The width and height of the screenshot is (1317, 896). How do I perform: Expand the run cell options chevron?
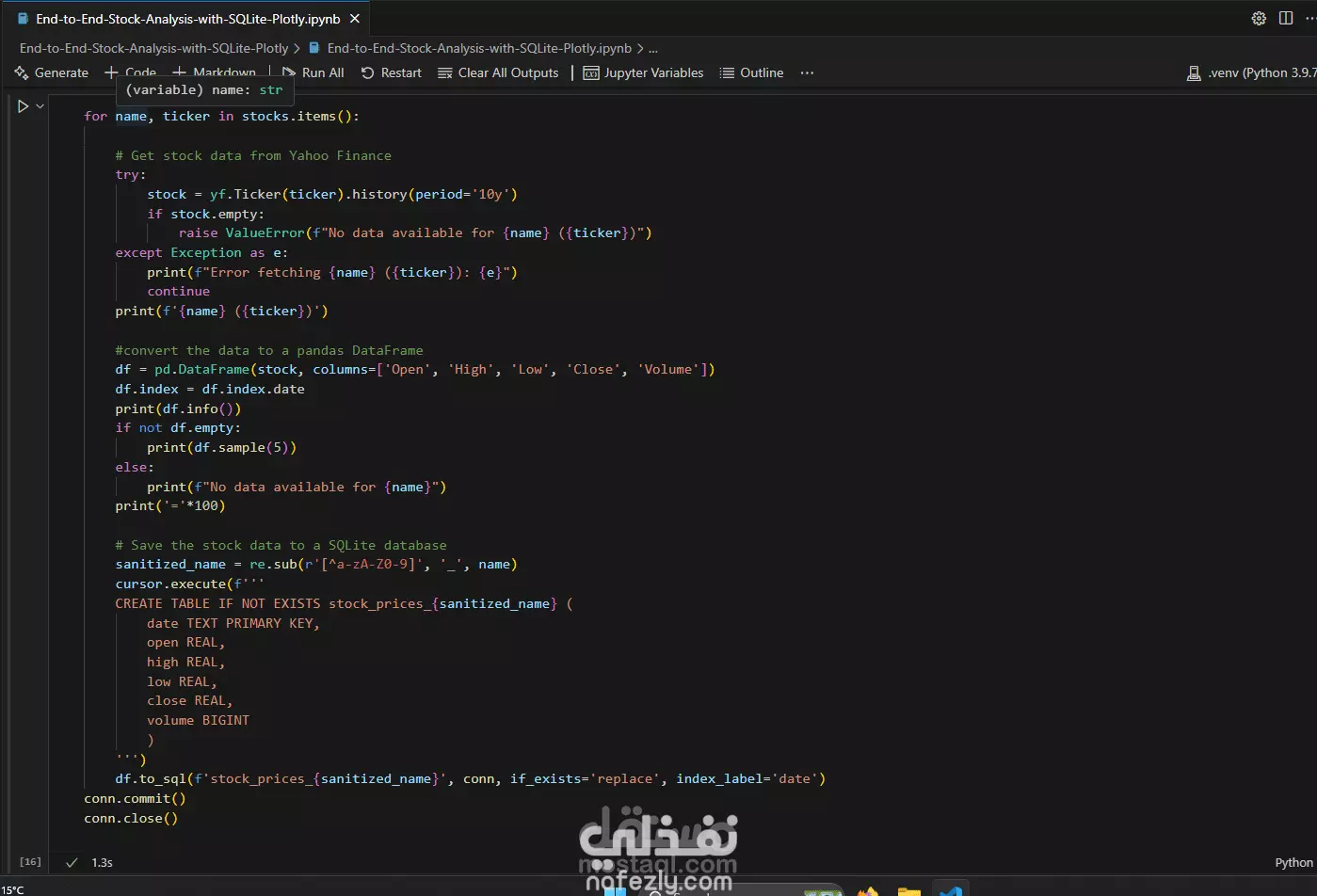coord(40,106)
